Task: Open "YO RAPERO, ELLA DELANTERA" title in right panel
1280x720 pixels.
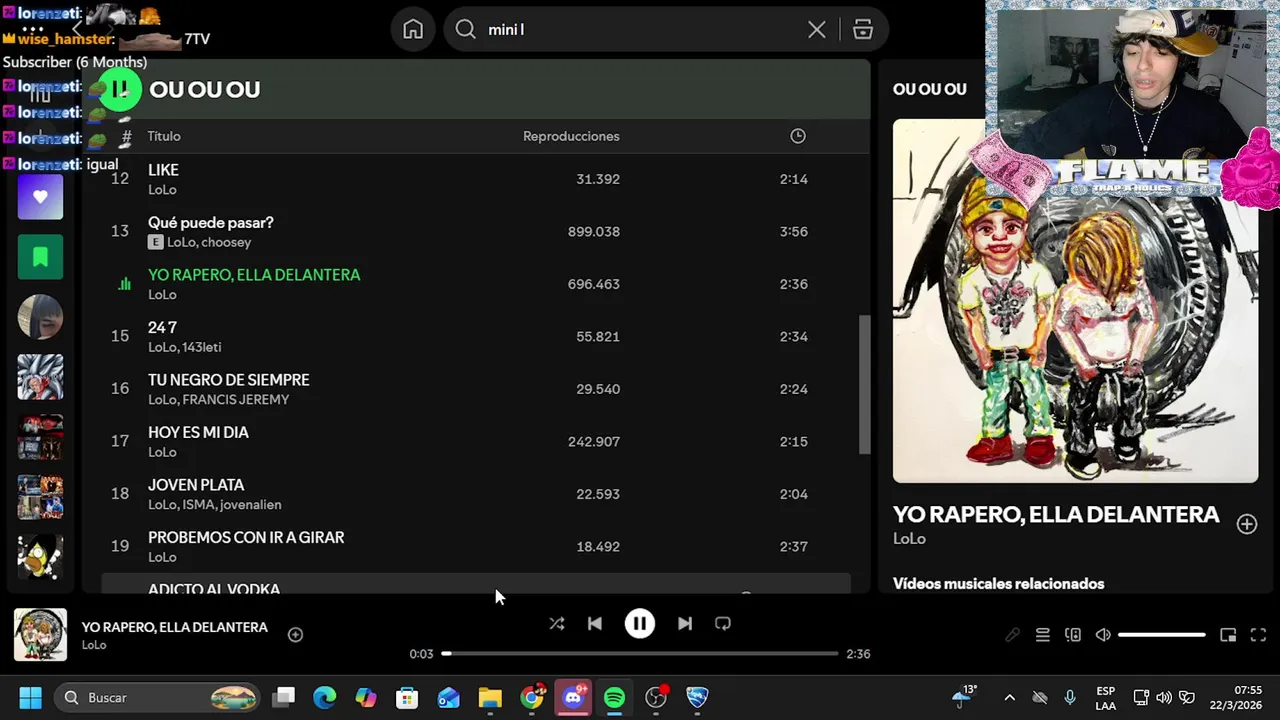Action: [1056, 514]
